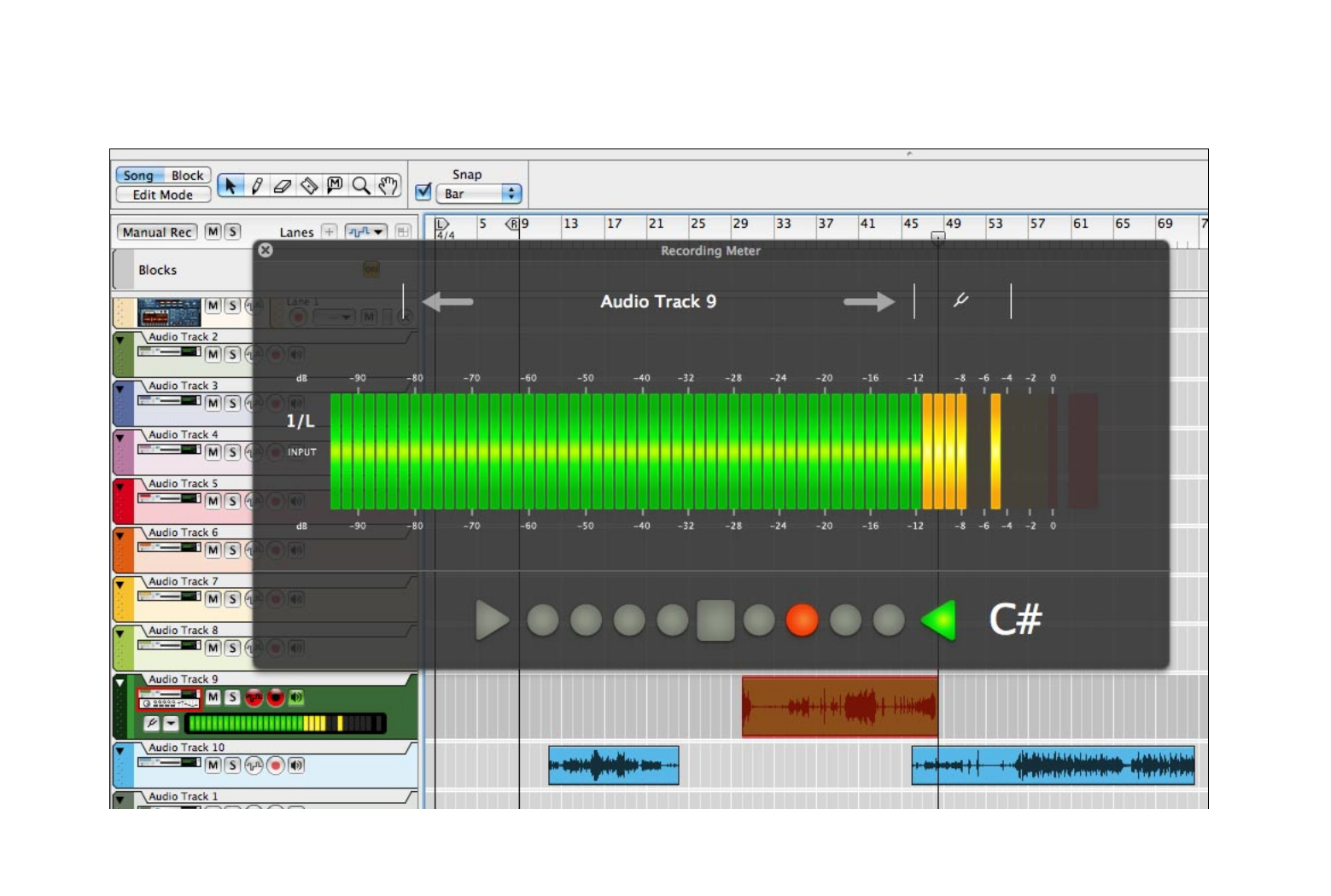Switch to the Song tab
The width and height of the screenshot is (1331, 896).
[x=138, y=174]
